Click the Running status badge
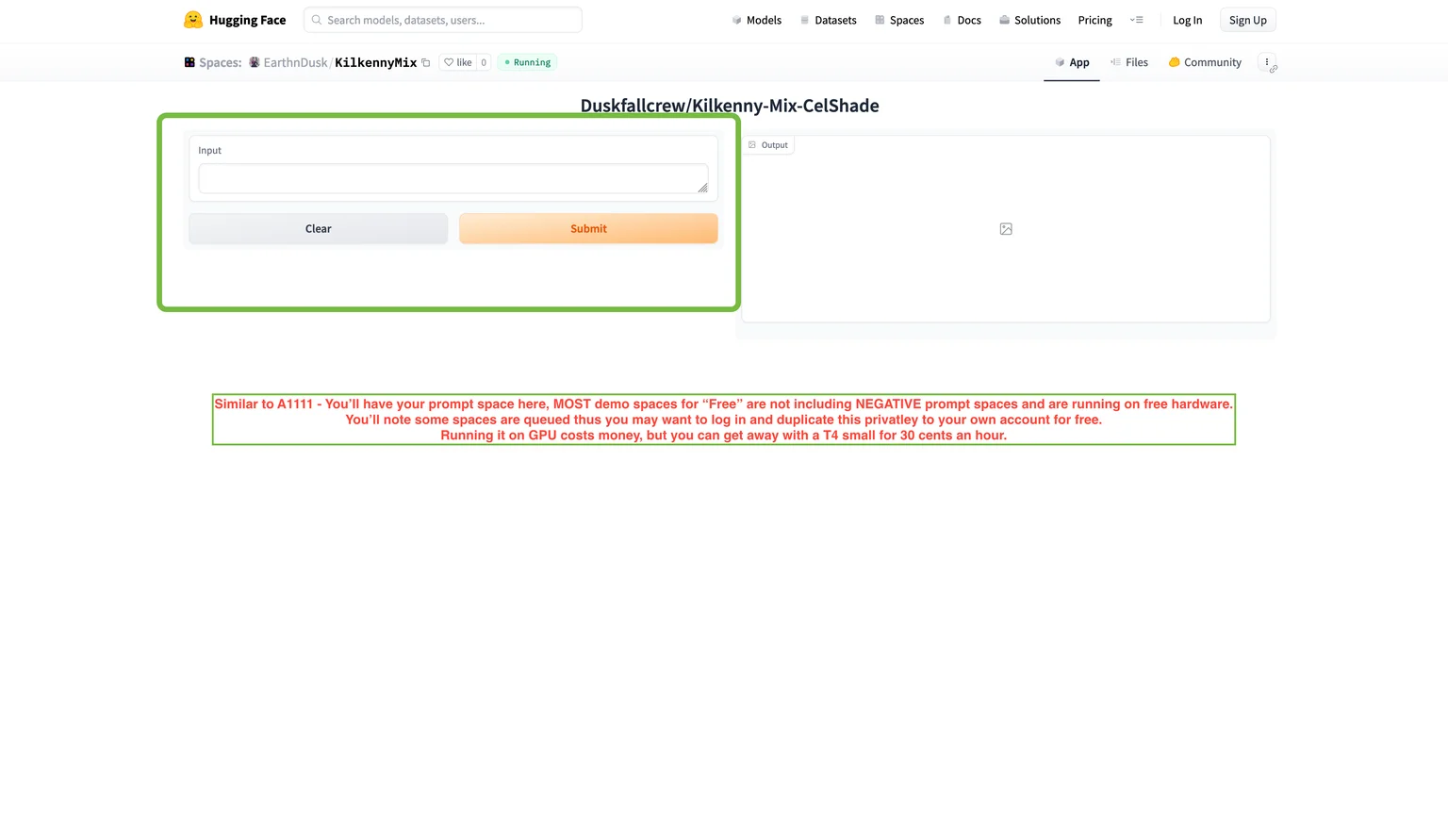1448x840 pixels. [527, 62]
